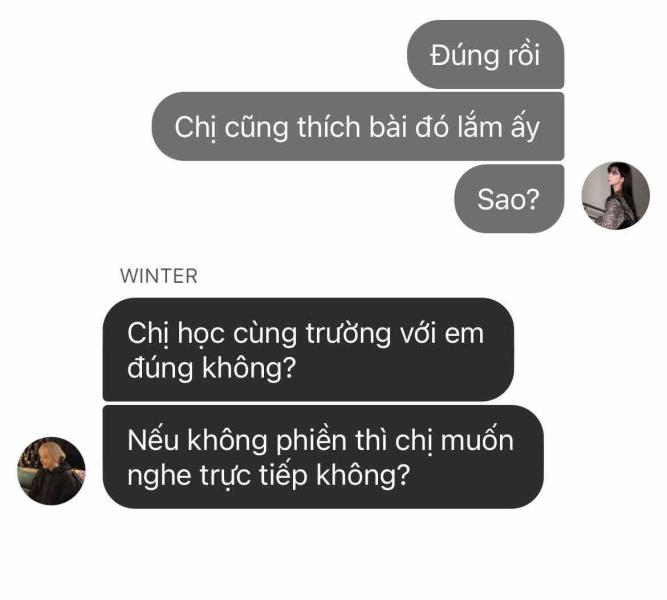Click the words 'đúng không?' in WINTER's message
The image size is (667, 600).
tap(211, 368)
